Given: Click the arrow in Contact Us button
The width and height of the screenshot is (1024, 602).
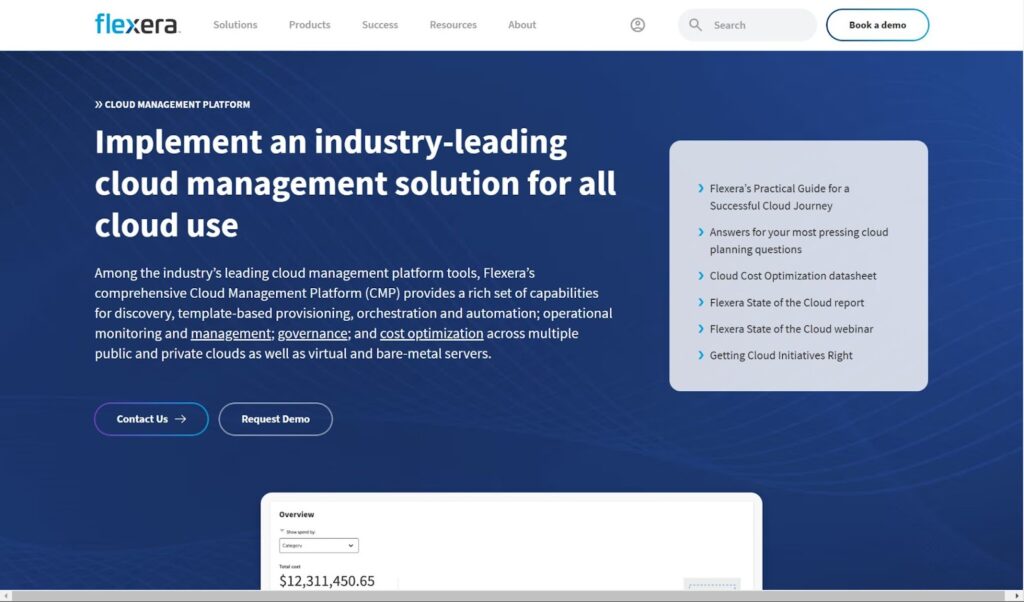Looking at the screenshot, I should click(181, 419).
